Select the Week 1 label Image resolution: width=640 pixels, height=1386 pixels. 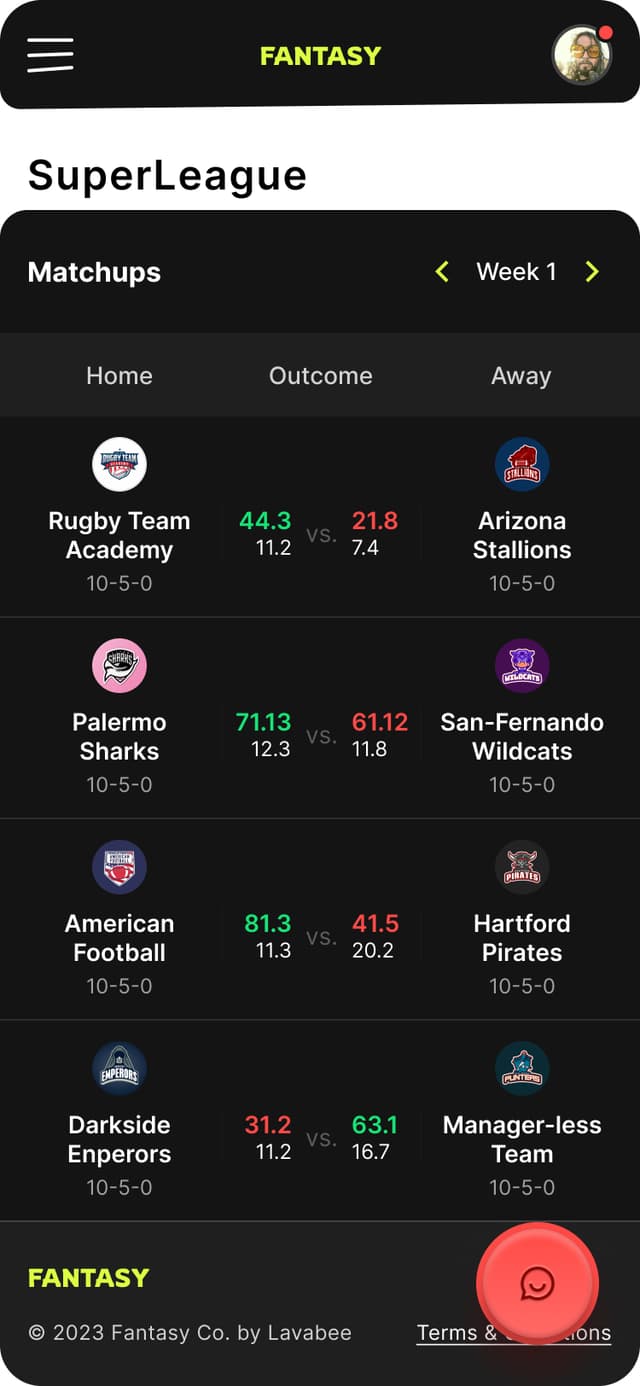click(x=517, y=271)
